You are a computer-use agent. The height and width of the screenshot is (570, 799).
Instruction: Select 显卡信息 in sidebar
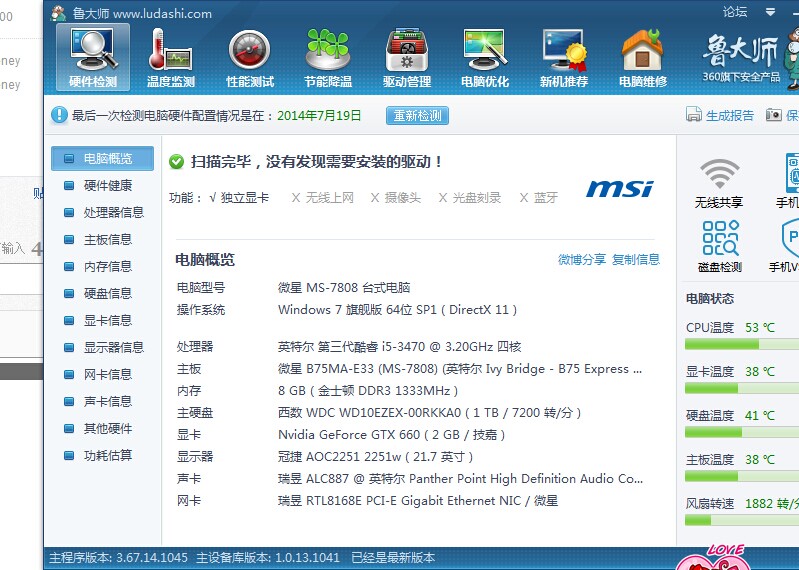pos(102,320)
